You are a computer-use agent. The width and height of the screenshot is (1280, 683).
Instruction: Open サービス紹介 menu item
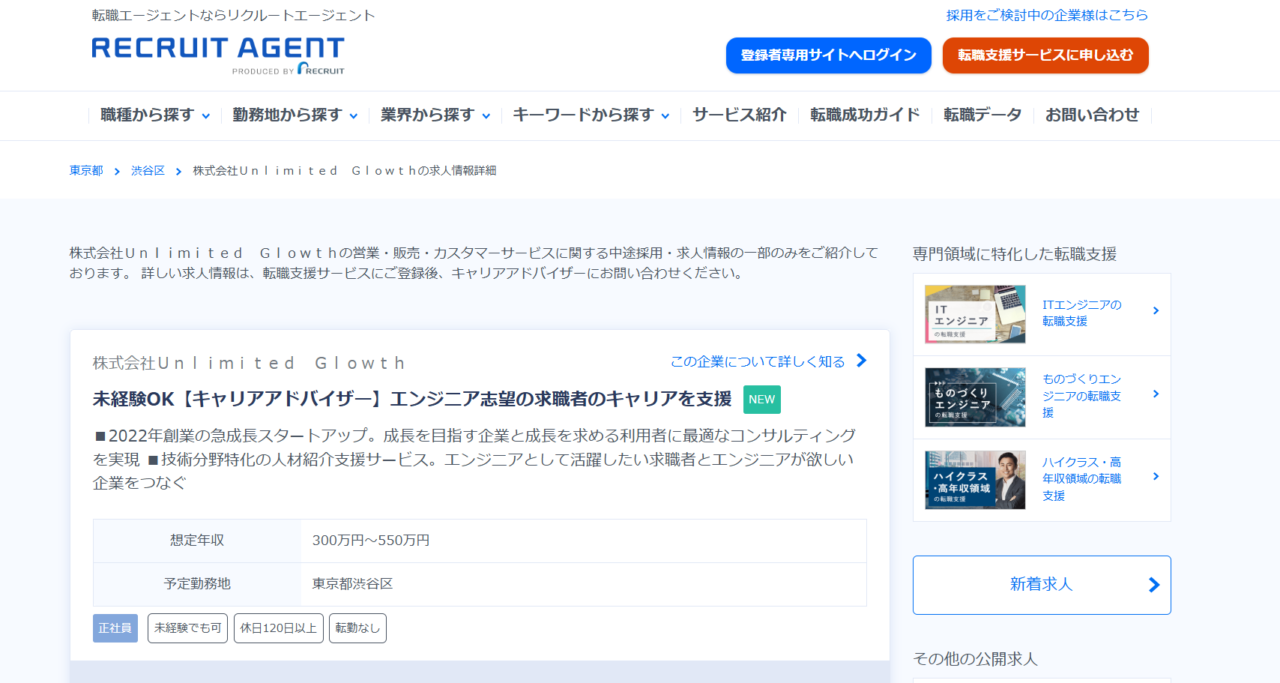click(x=739, y=115)
